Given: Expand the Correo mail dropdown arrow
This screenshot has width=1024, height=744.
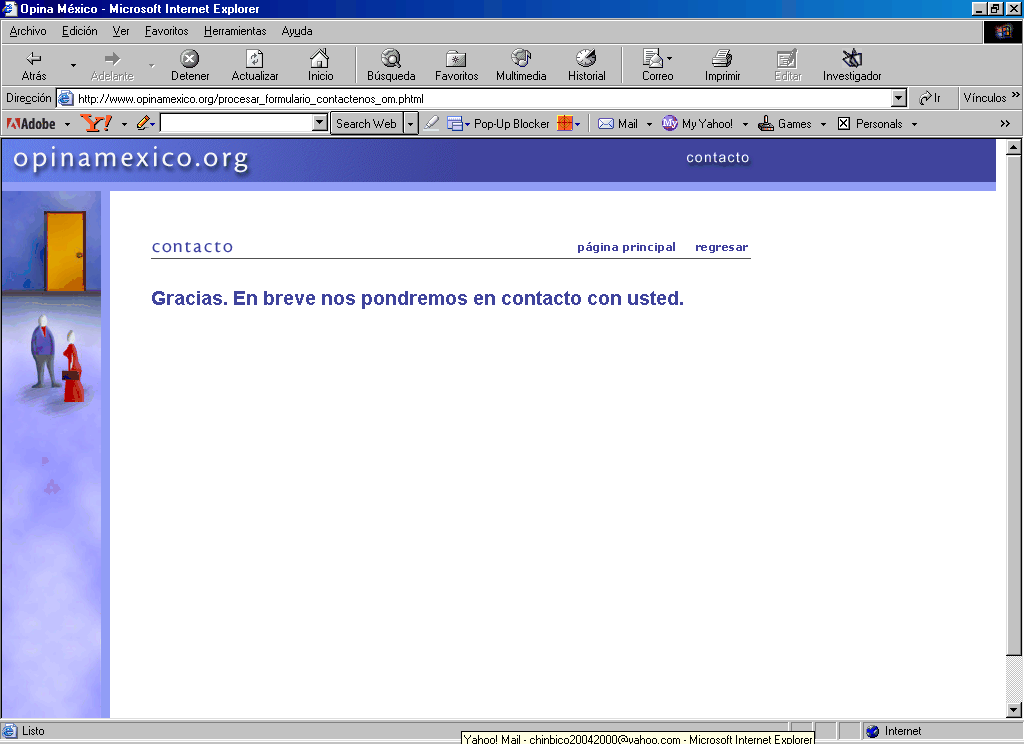Looking at the screenshot, I should 670,59.
